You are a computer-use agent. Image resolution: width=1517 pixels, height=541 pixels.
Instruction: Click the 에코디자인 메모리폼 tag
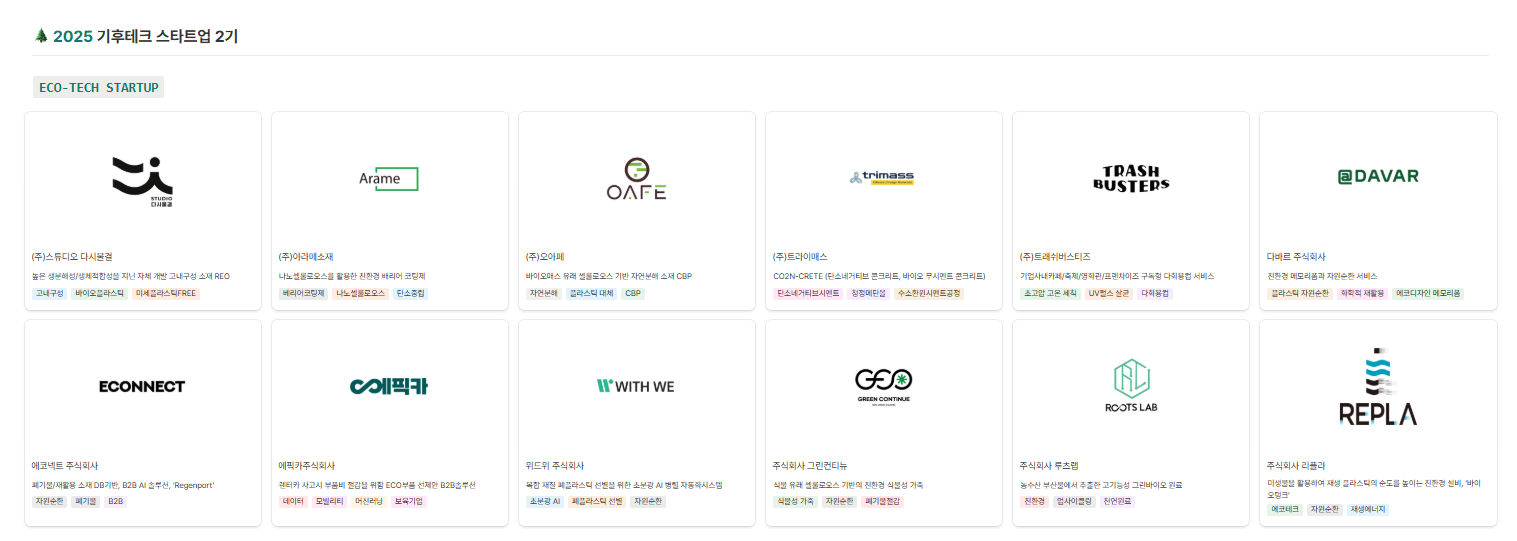tap(1428, 294)
